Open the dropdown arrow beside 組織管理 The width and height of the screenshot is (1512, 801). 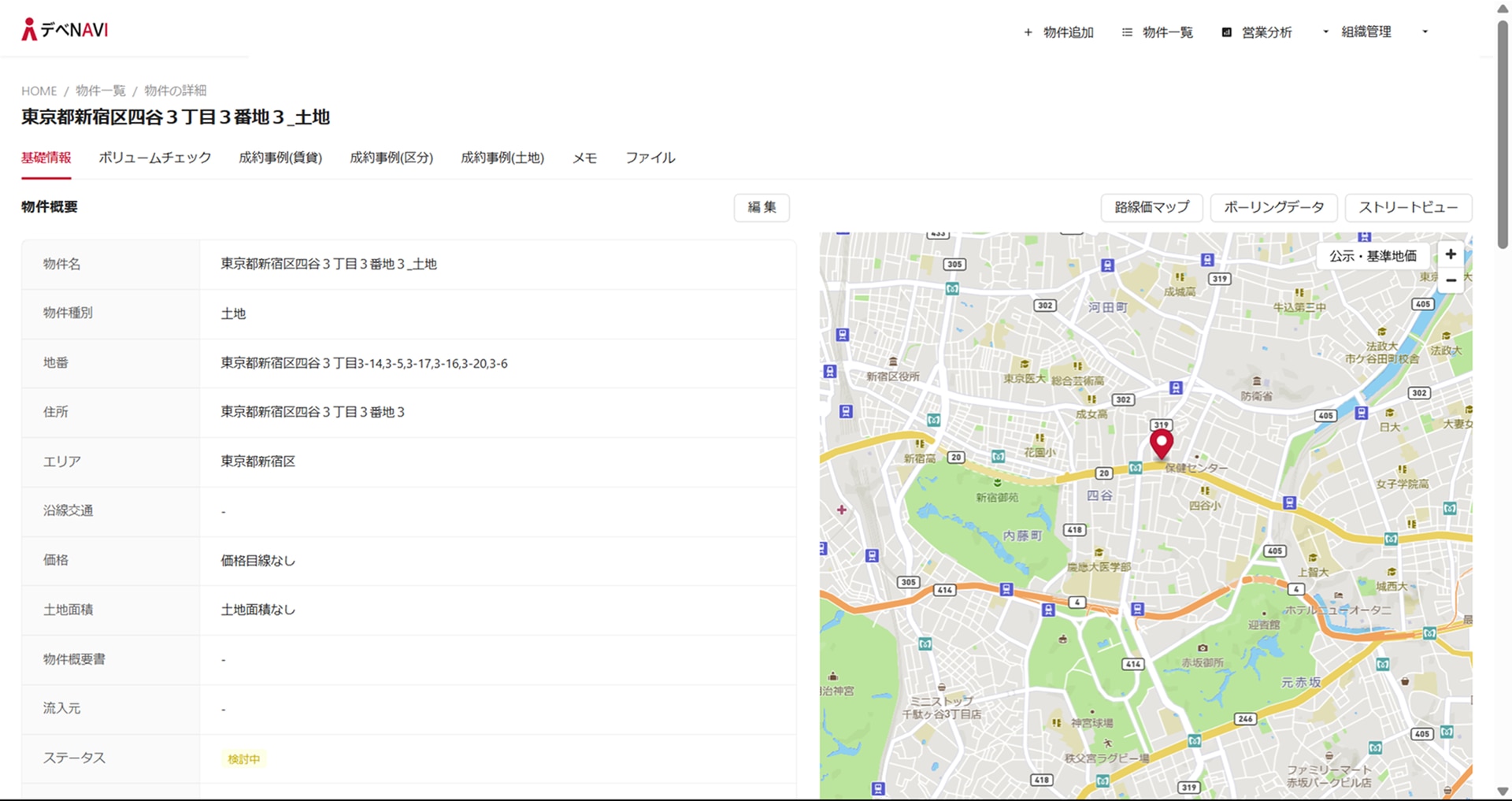tap(1325, 32)
